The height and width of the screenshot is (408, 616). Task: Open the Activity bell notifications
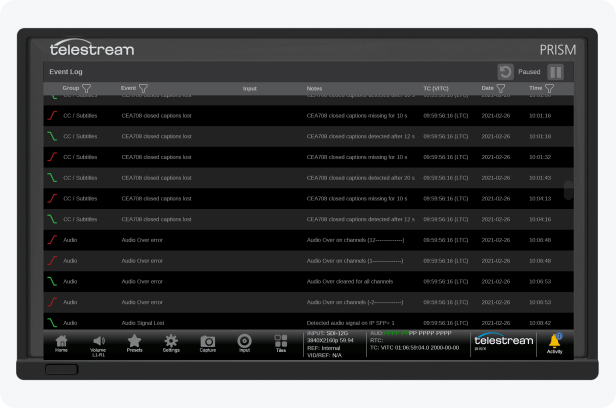click(x=555, y=344)
